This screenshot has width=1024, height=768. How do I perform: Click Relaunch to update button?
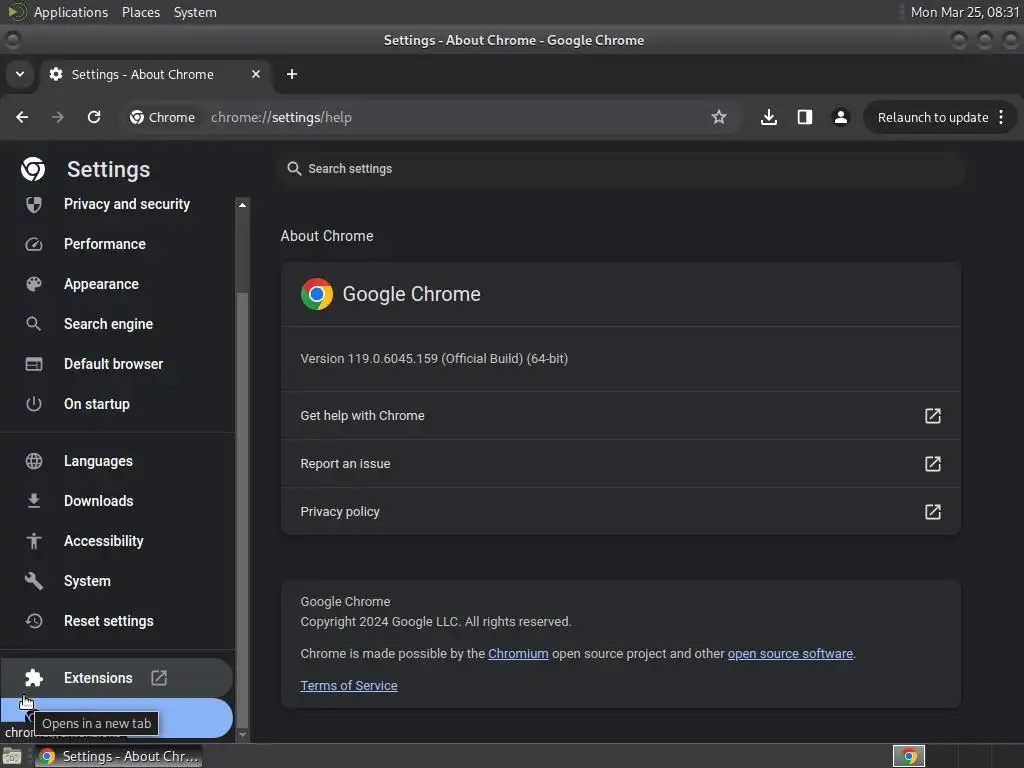(x=933, y=118)
